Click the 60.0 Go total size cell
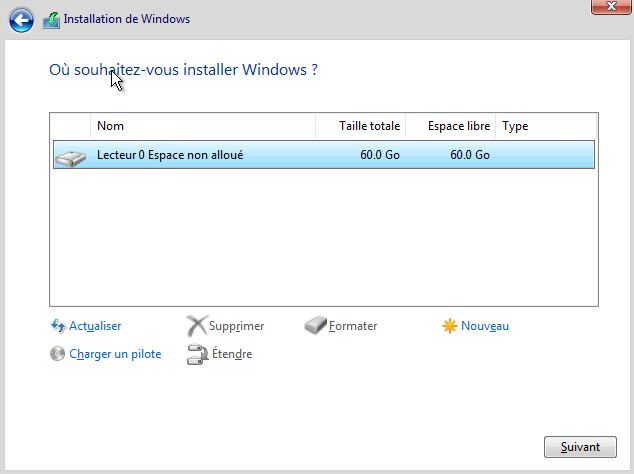 tap(380, 155)
